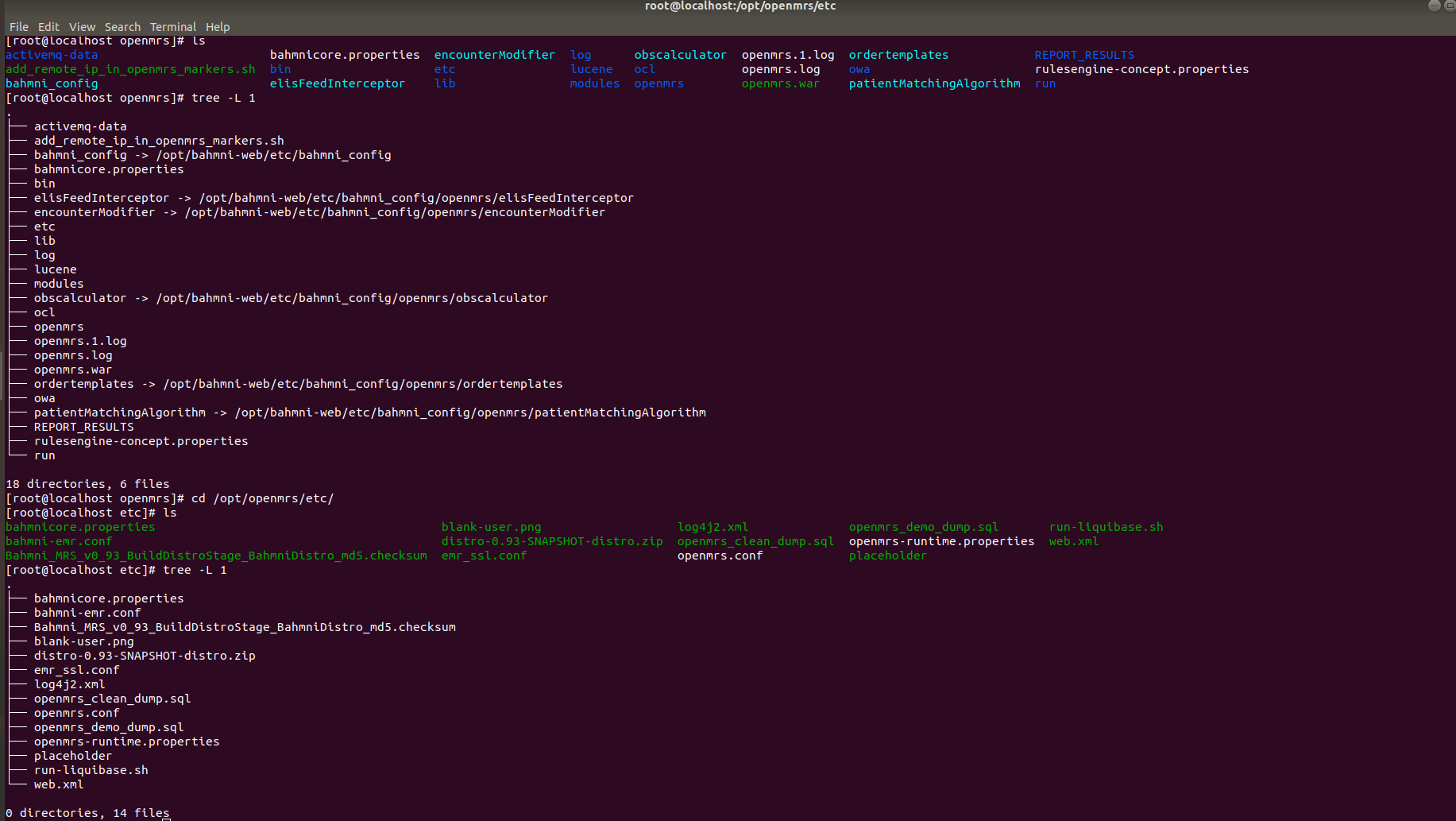The image size is (1456, 821).
Task: Click activemq-data in the first ls output
Action: 52,55
